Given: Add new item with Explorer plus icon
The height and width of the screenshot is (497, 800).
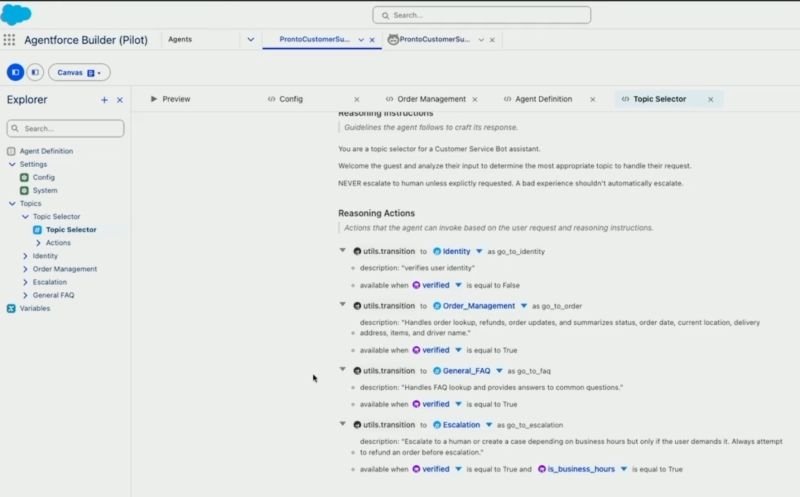Looking at the screenshot, I should click(104, 100).
